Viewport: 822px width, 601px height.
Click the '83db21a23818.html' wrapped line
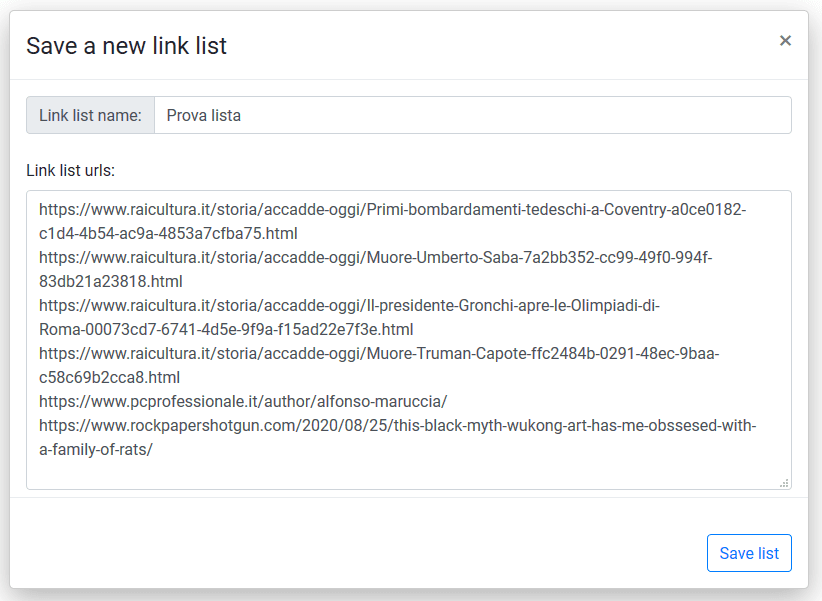111,282
